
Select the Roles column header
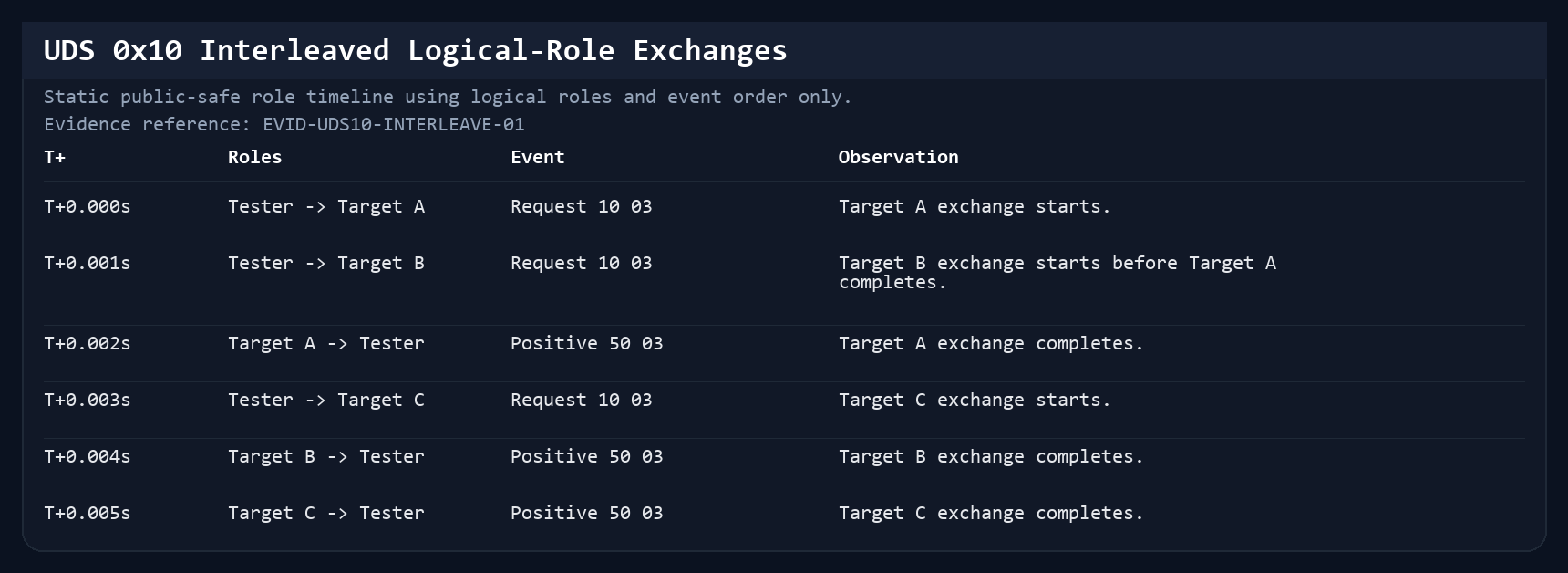(254, 157)
